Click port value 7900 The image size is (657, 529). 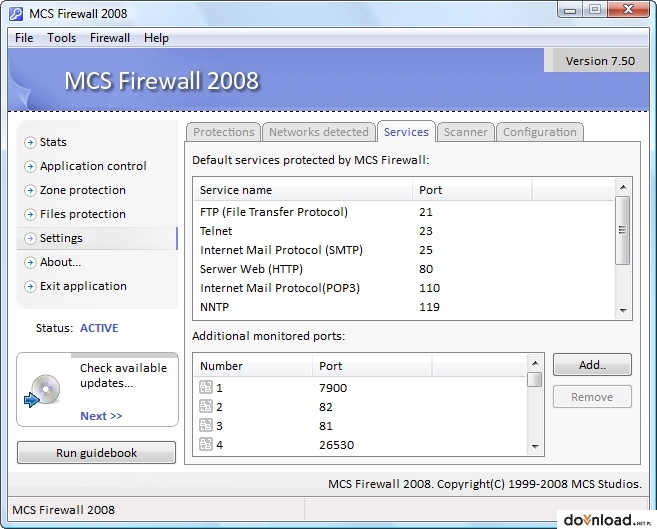(x=333, y=388)
